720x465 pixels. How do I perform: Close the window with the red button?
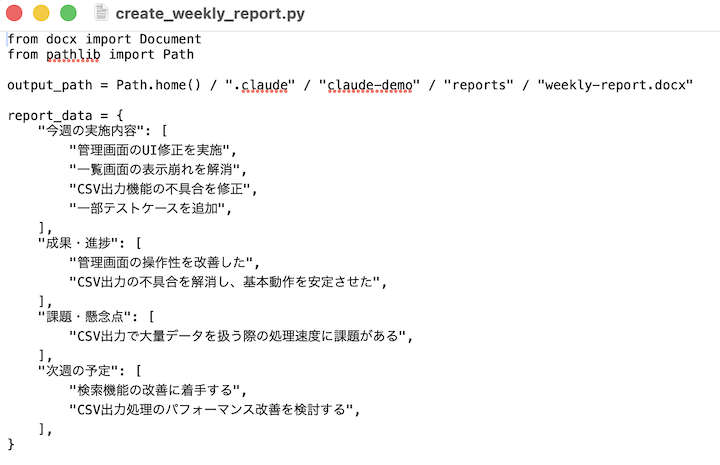15,14
